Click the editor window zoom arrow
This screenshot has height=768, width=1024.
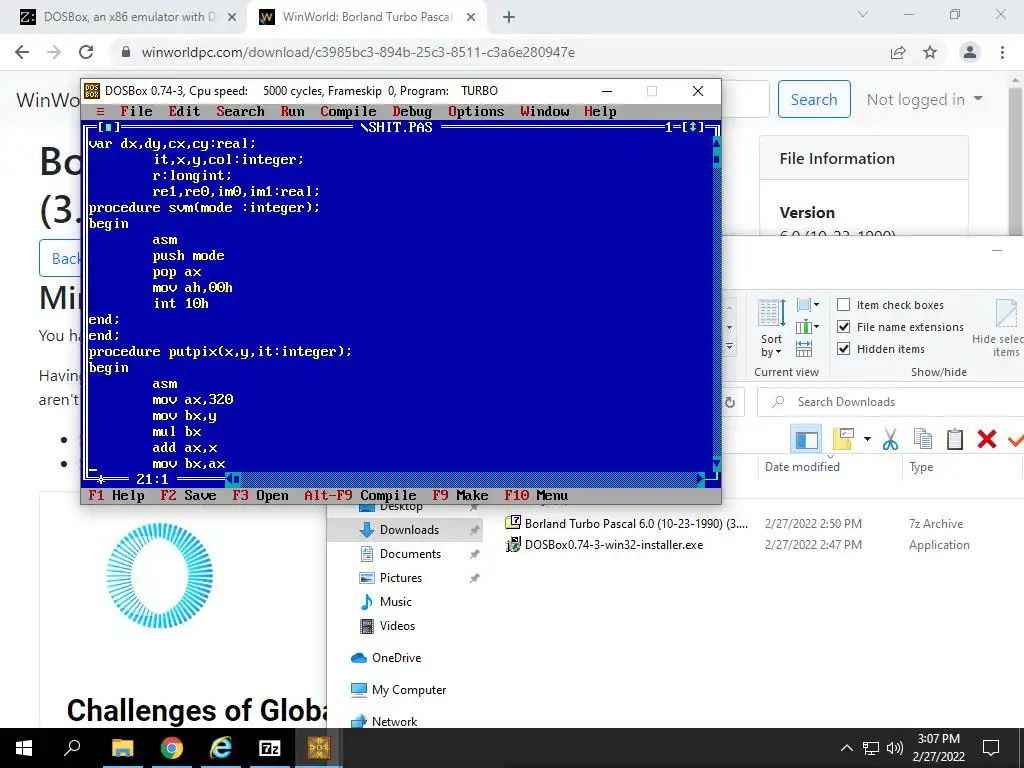point(693,127)
